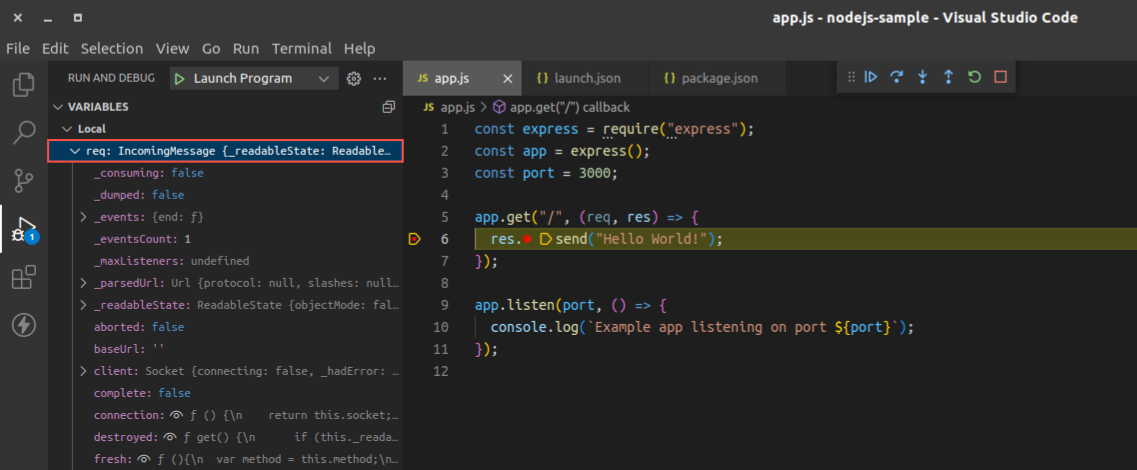Screen dimensions: 1137x470
Task: Open the Go menu
Action: 211,49
